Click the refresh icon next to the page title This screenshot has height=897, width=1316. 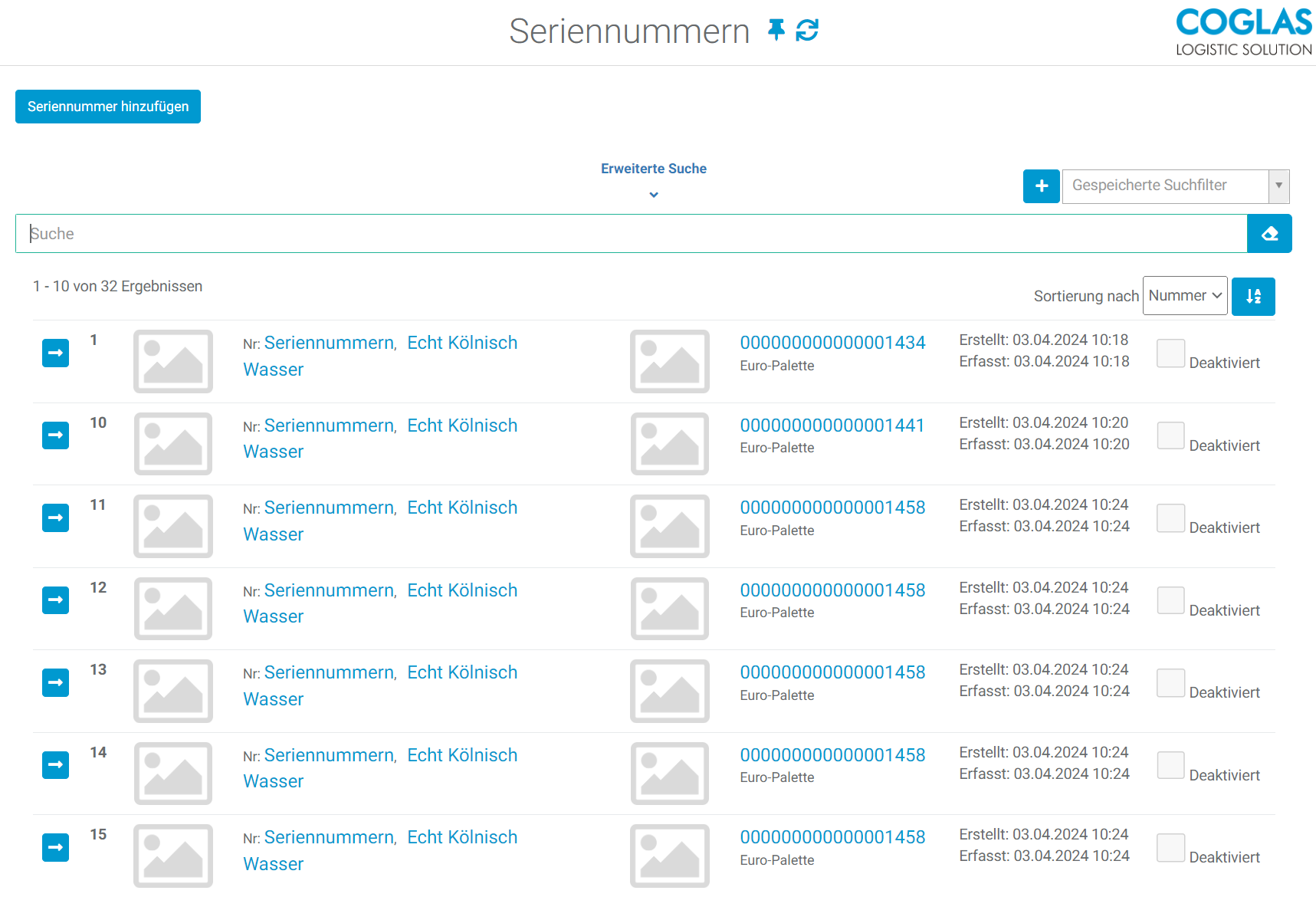807,30
